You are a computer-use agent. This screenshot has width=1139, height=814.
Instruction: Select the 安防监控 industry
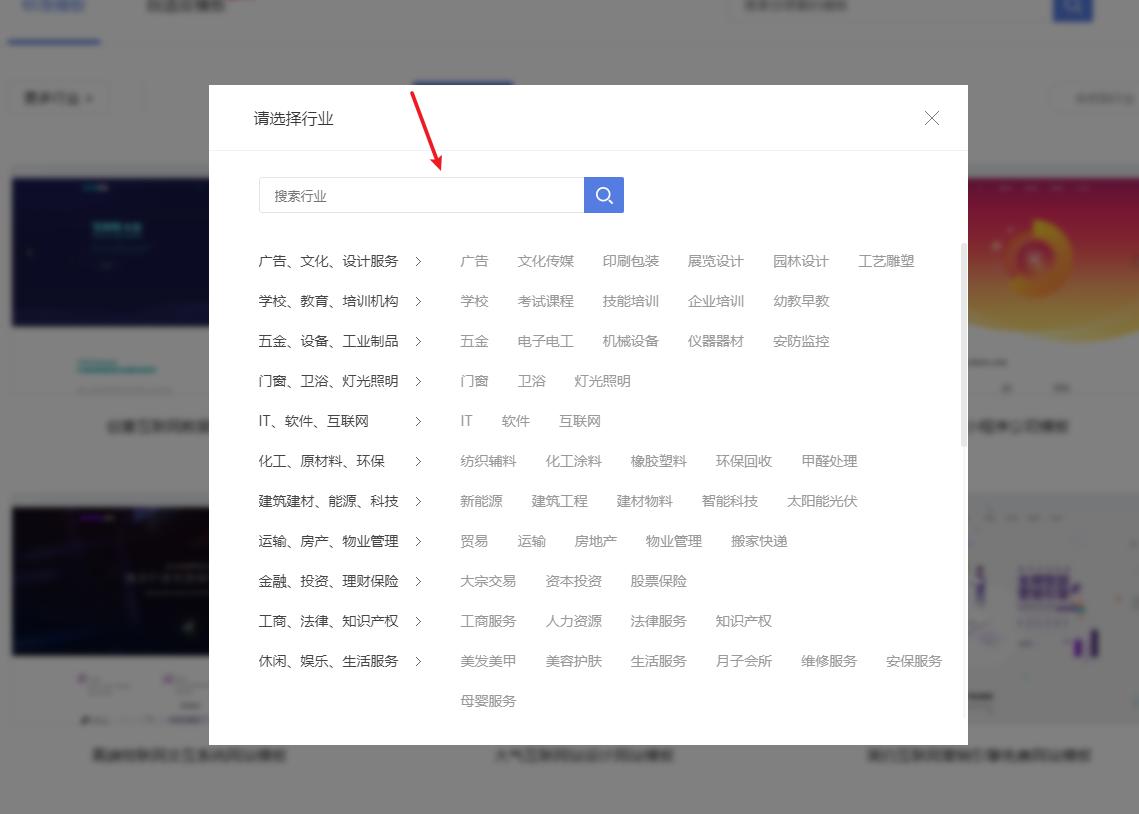801,341
